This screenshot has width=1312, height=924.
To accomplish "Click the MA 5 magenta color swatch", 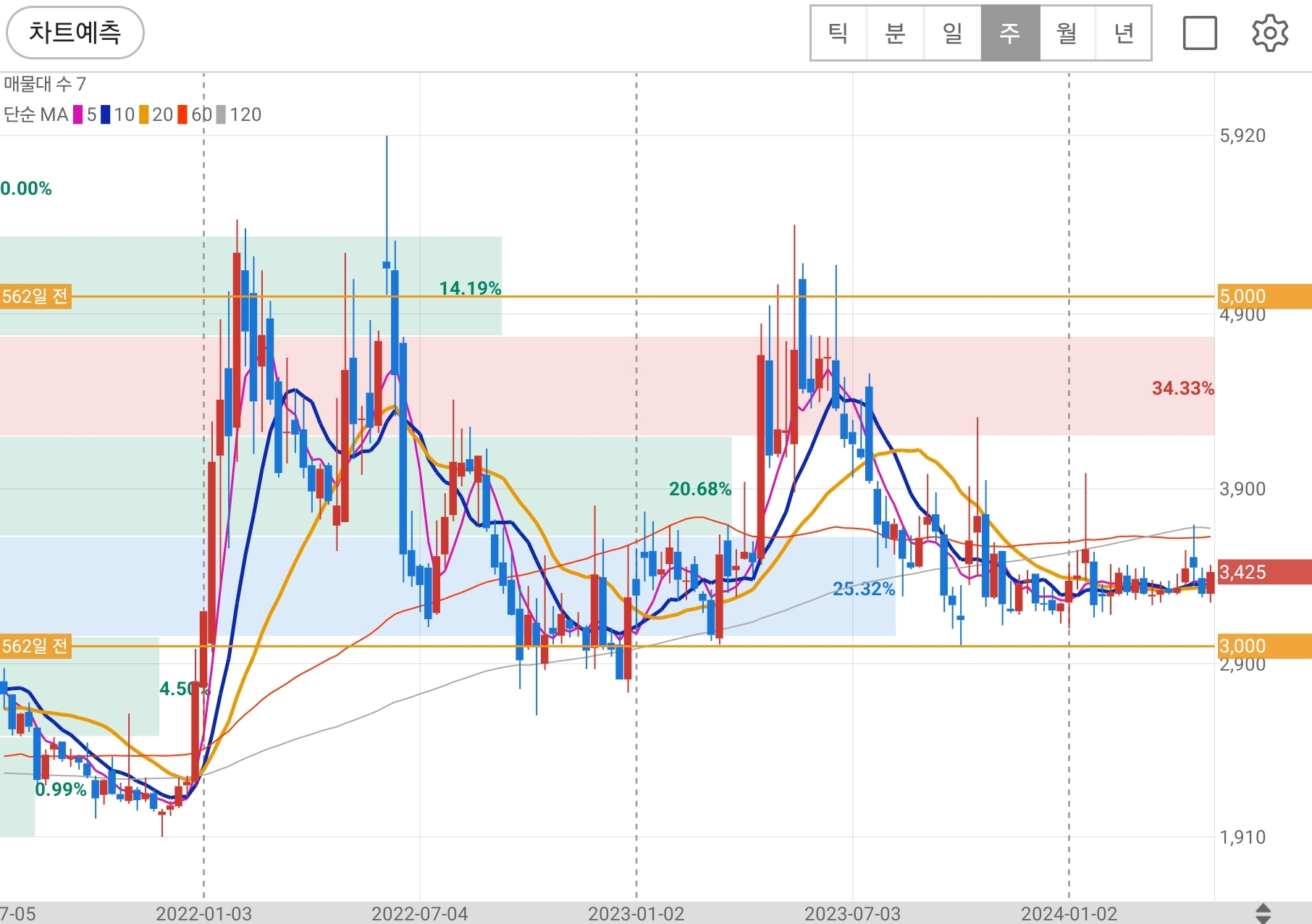I will (78, 114).
